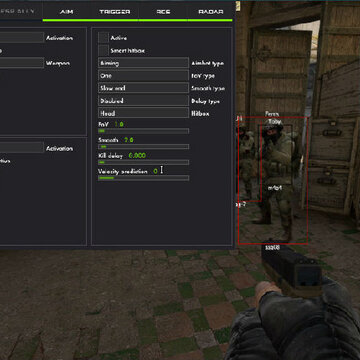Click the Velocity prediction slider
Screen dimensions: 360x360
point(143,178)
